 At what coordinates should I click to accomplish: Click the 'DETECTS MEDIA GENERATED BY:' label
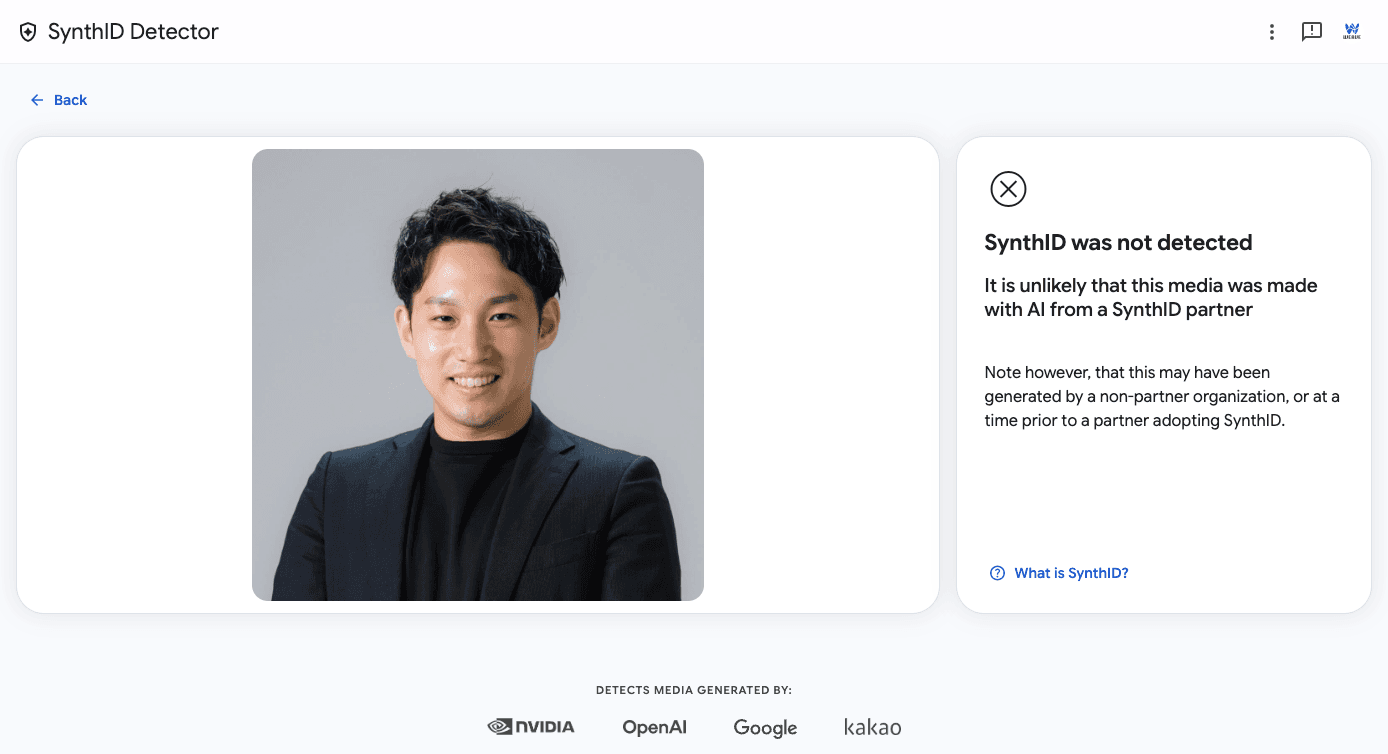click(694, 690)
